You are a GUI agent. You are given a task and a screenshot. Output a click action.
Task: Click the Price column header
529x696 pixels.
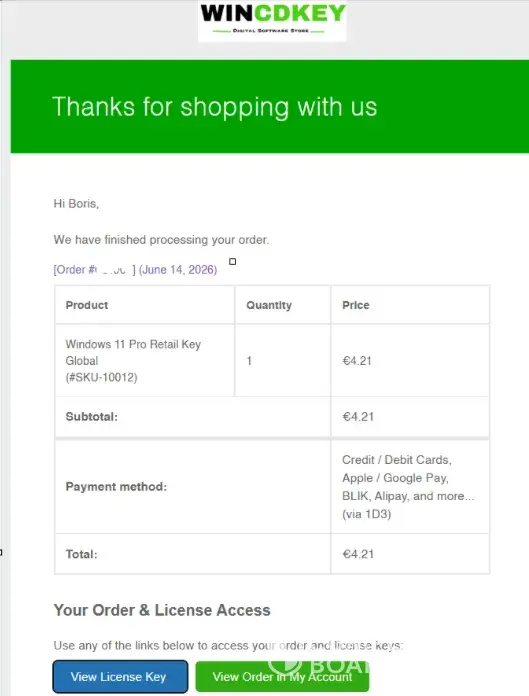pyautogui.click(x=356, y=305)
